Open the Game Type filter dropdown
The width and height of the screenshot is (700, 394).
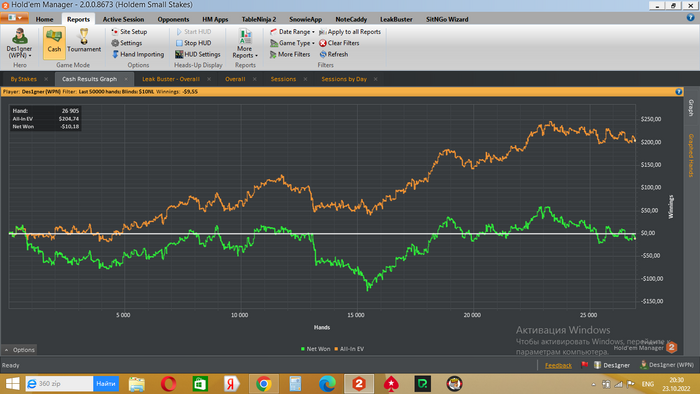coord(292,43)
